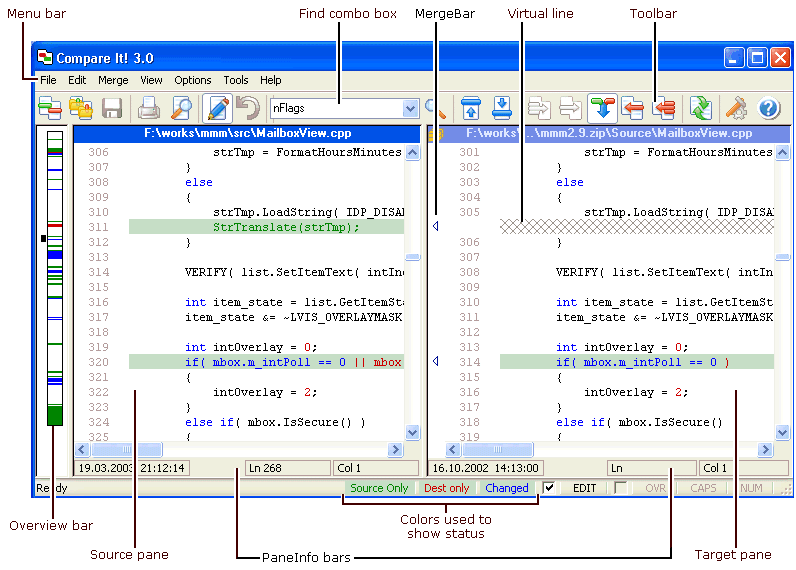Click the open folders toolbar icon
Image resolution: width=796 pixels, height=570 pixels.
(81, 108)
